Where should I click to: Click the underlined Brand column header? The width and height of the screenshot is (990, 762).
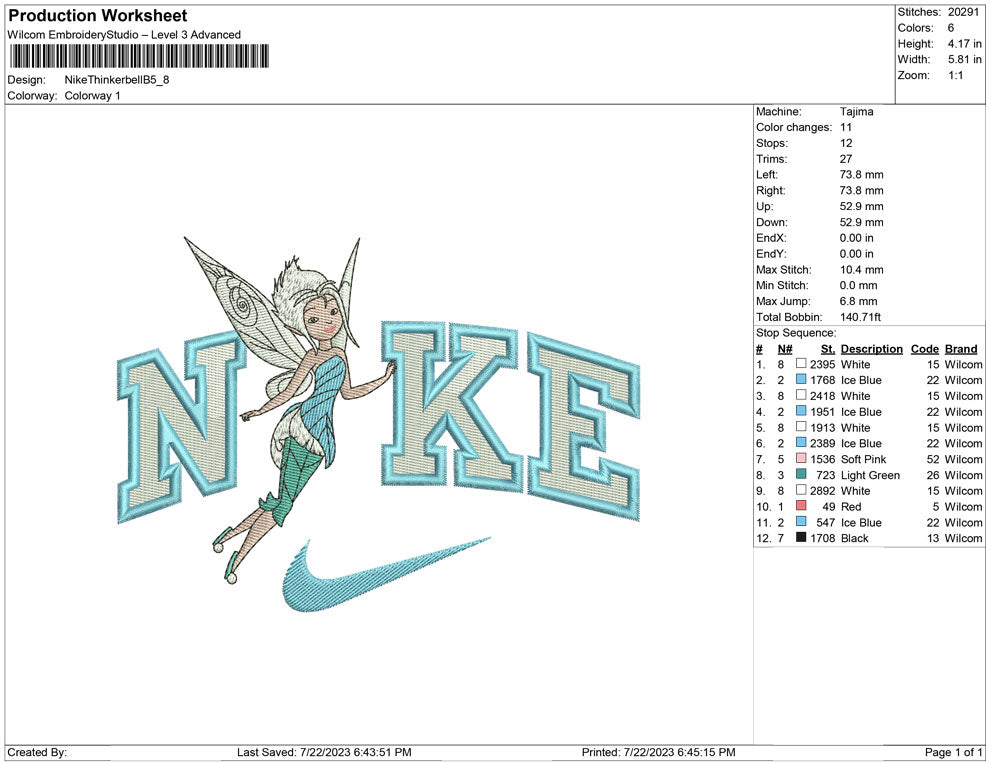pyautogui.click(x=961, y=349)
